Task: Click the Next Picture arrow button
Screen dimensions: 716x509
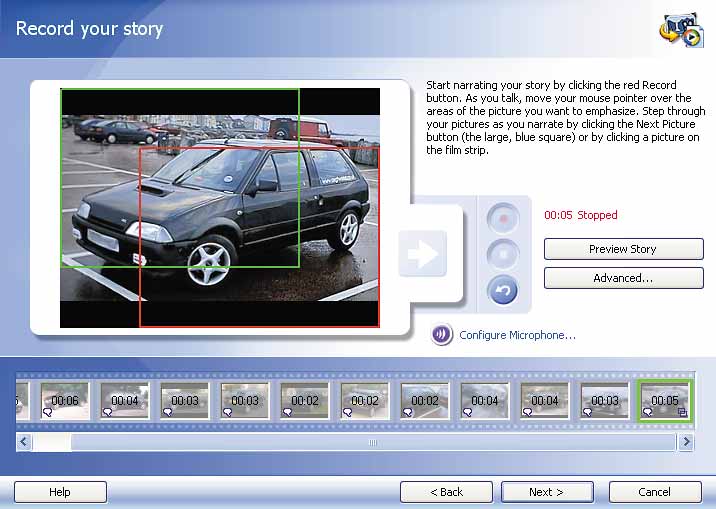Action: [422, 253]
